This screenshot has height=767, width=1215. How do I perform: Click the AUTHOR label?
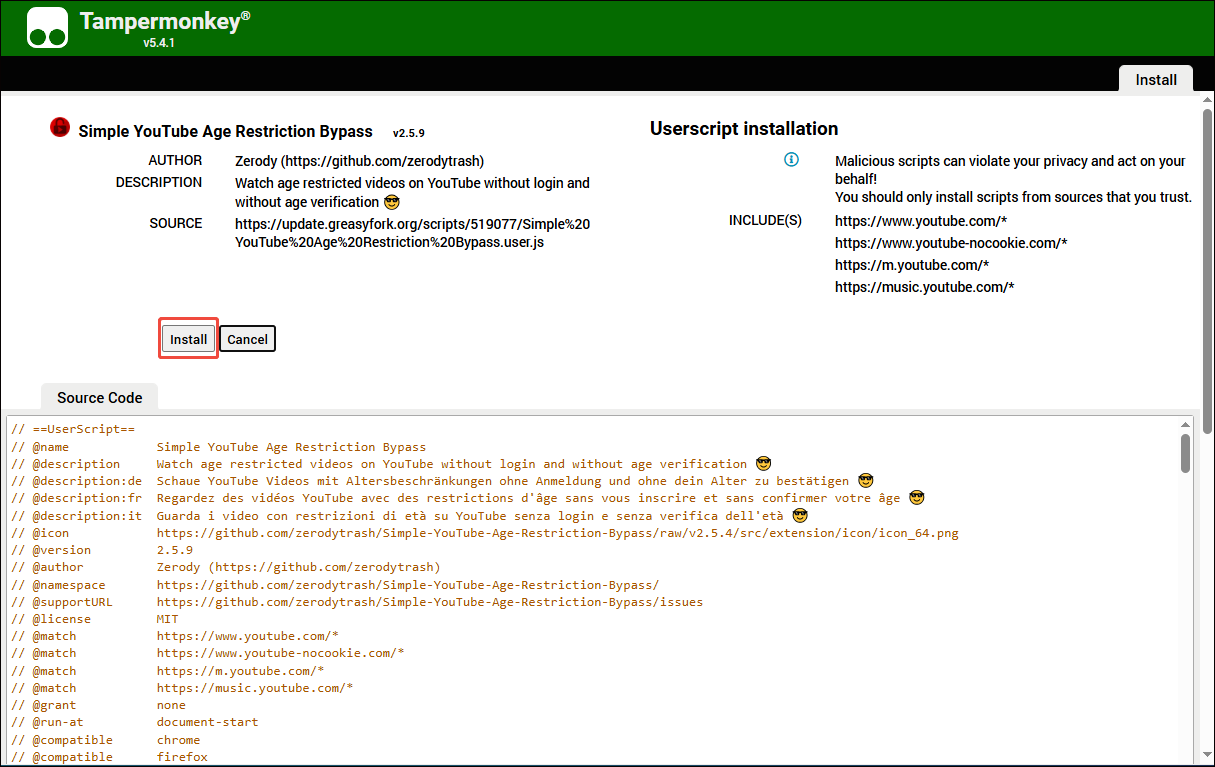tap(175, 160)
